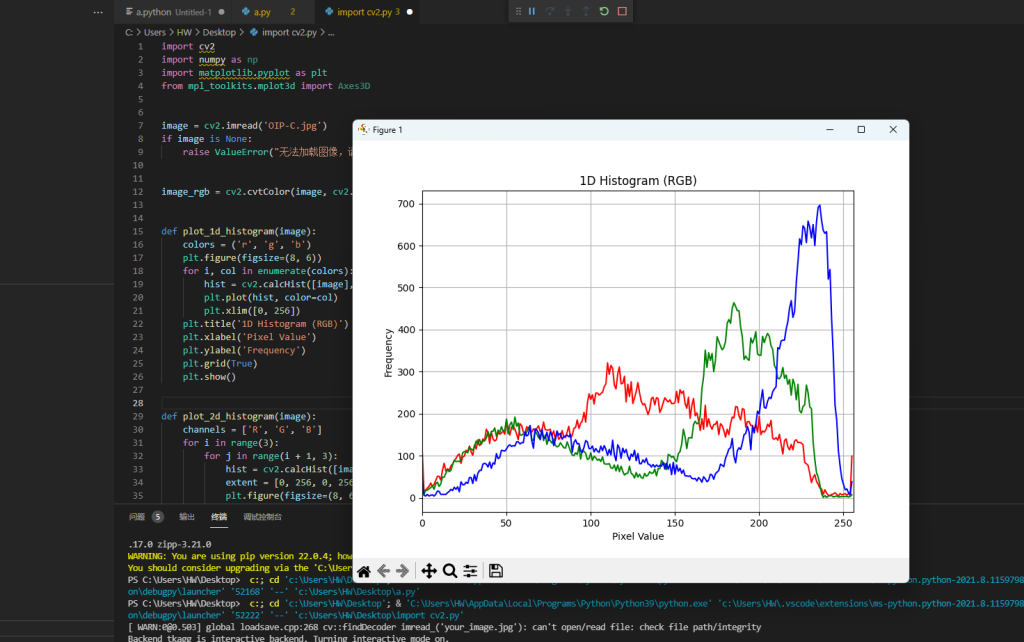
Task: Expand the HW breadcrumb segment
Action: tap(184, 32)
